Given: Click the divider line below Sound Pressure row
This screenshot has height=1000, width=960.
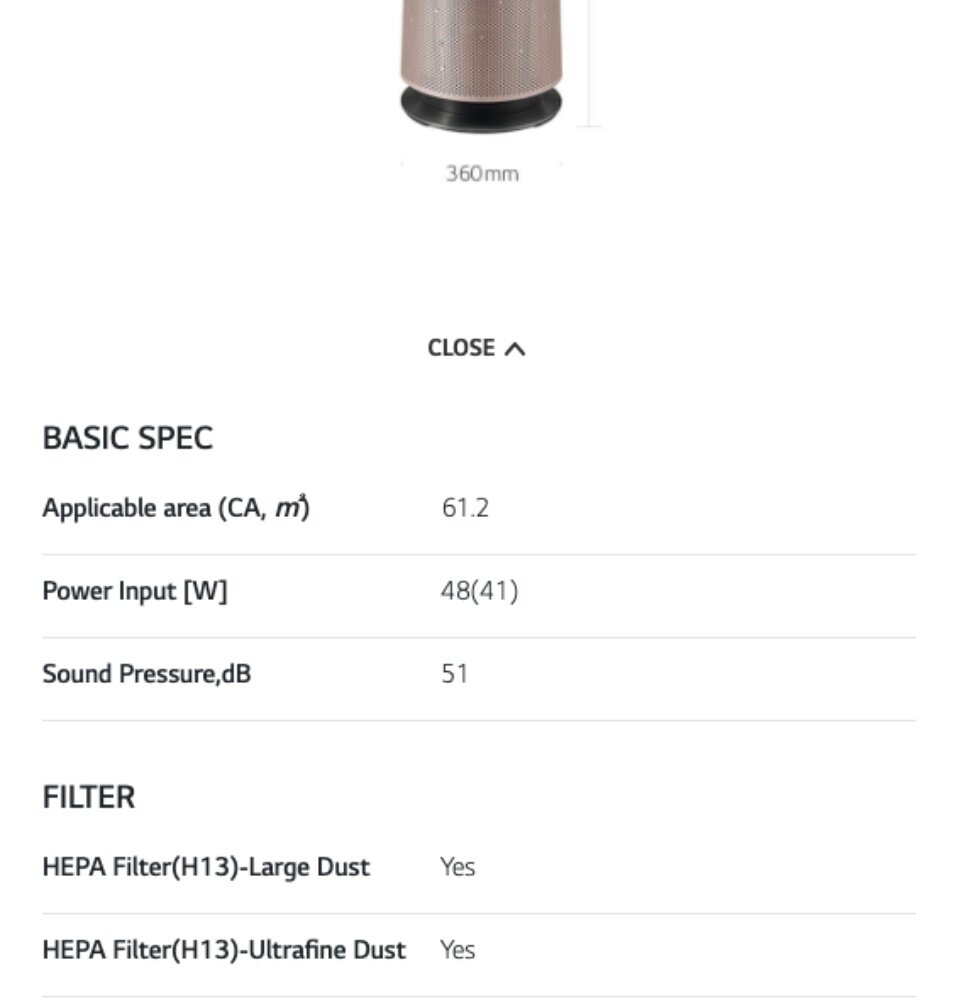Looking at the screenshot, I should click(478, 720).
